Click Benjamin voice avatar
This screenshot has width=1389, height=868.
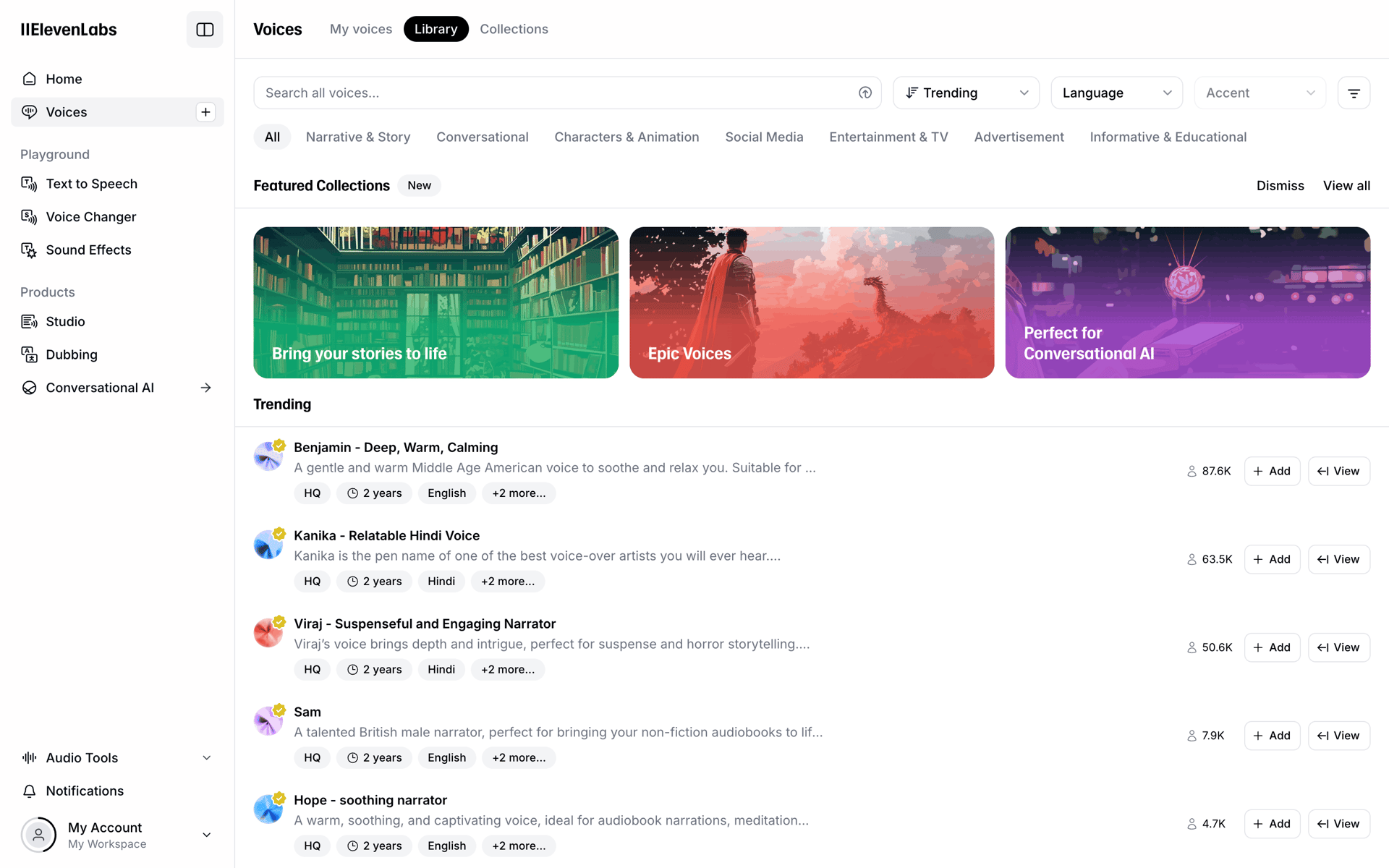point(268,456)
